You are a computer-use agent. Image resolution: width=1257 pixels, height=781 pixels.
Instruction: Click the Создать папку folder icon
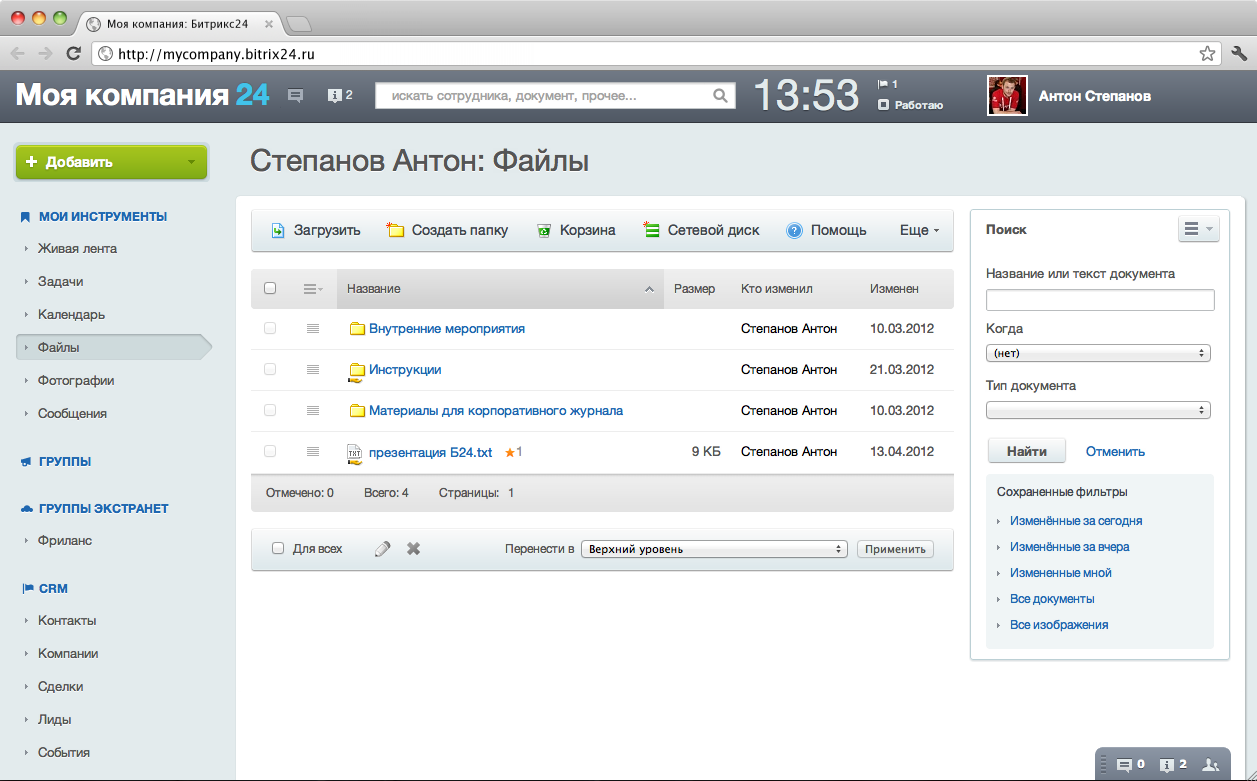pyautogui.click(x=395, y=230)
